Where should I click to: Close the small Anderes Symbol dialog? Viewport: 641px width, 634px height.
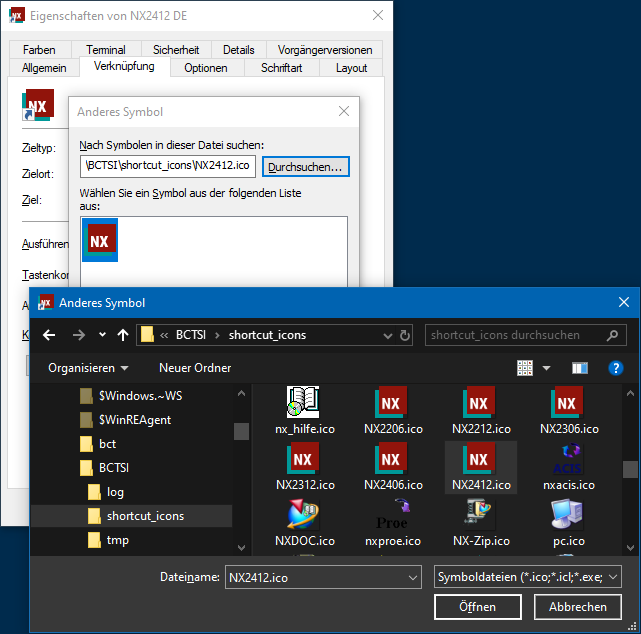tap(344, 111)
